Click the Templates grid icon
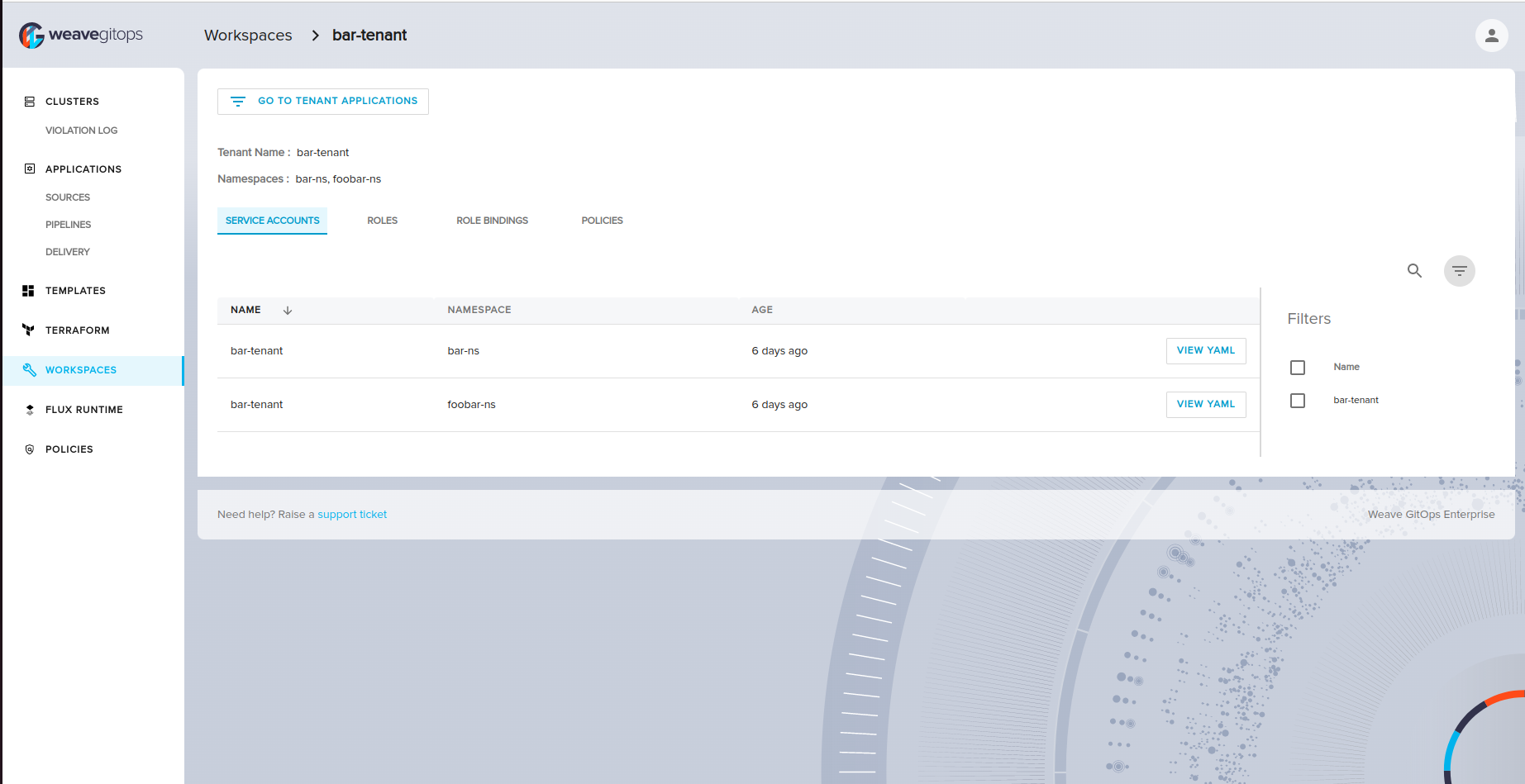The image size is (1525, 784). (x=28, y=291)
